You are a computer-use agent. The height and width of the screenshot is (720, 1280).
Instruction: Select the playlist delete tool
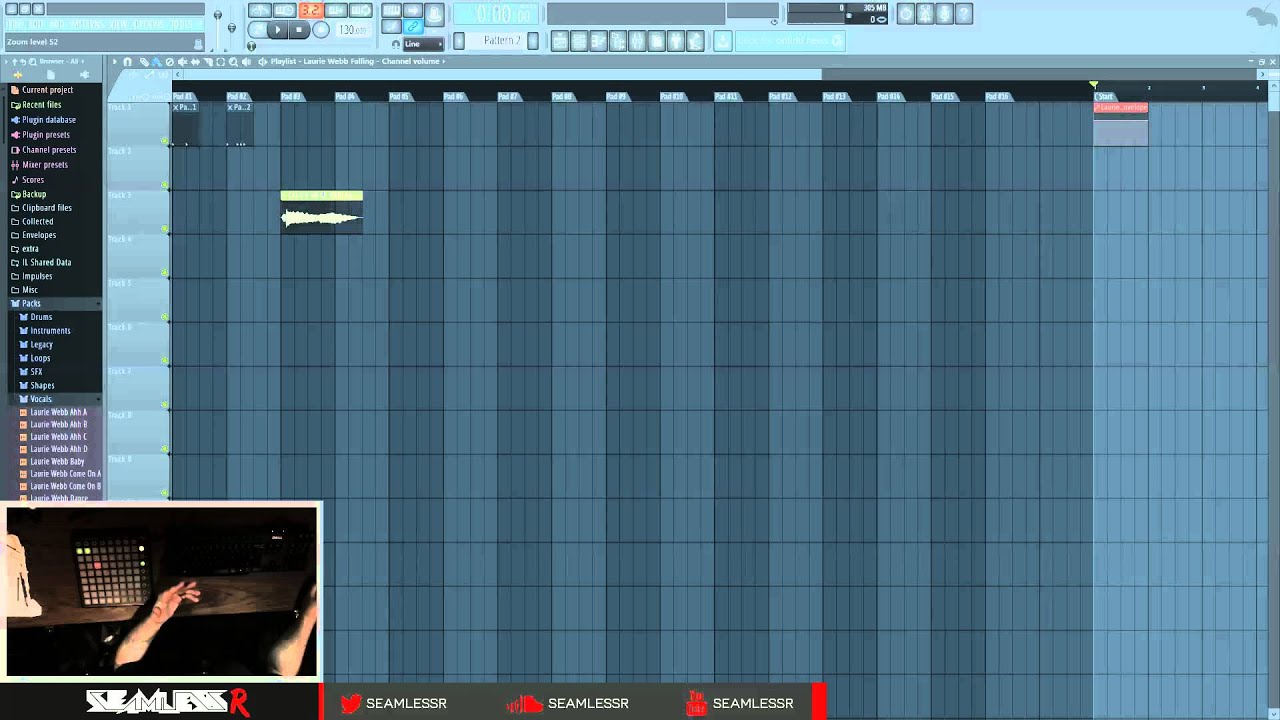tap(169, 62)
